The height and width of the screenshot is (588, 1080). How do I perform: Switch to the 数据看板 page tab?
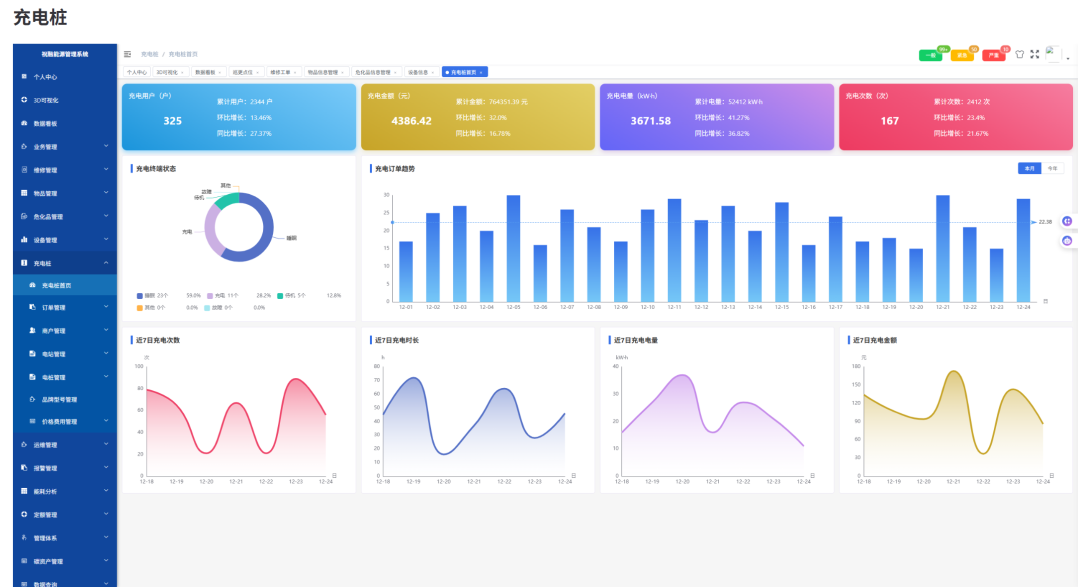[x=207, y=72]
